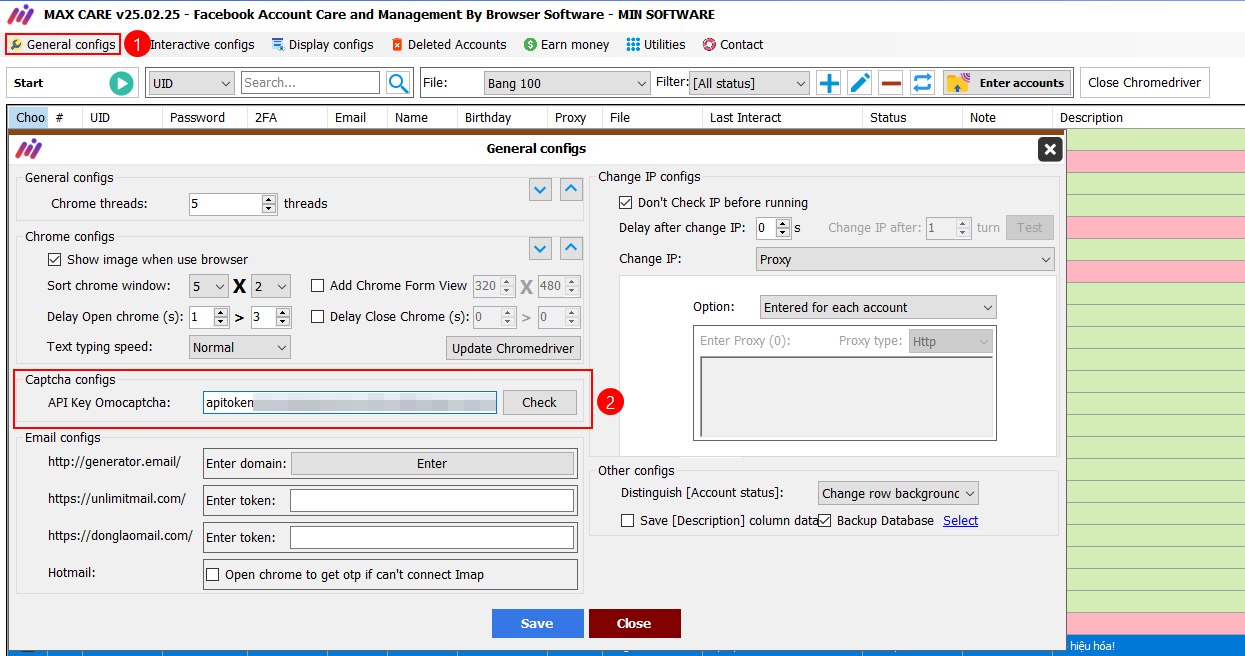This screenshot has height=656, width=1245.
Task: Close the General configs dialog with X
Action: point(1050,149)
